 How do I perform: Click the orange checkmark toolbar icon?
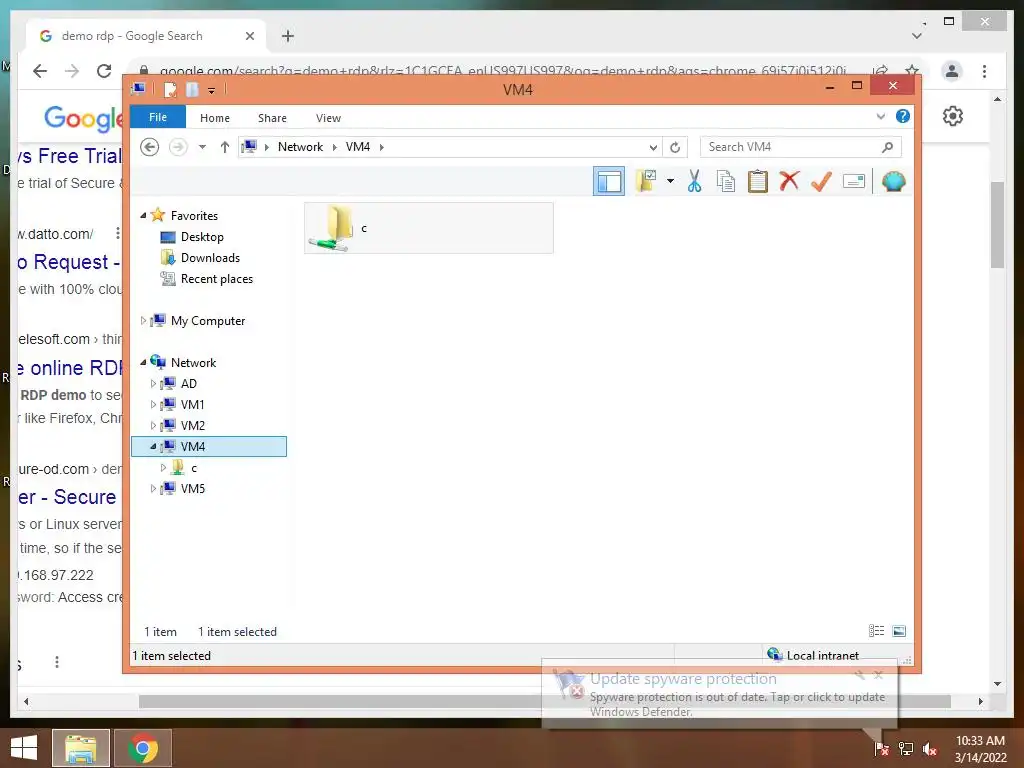coord(821,181)
